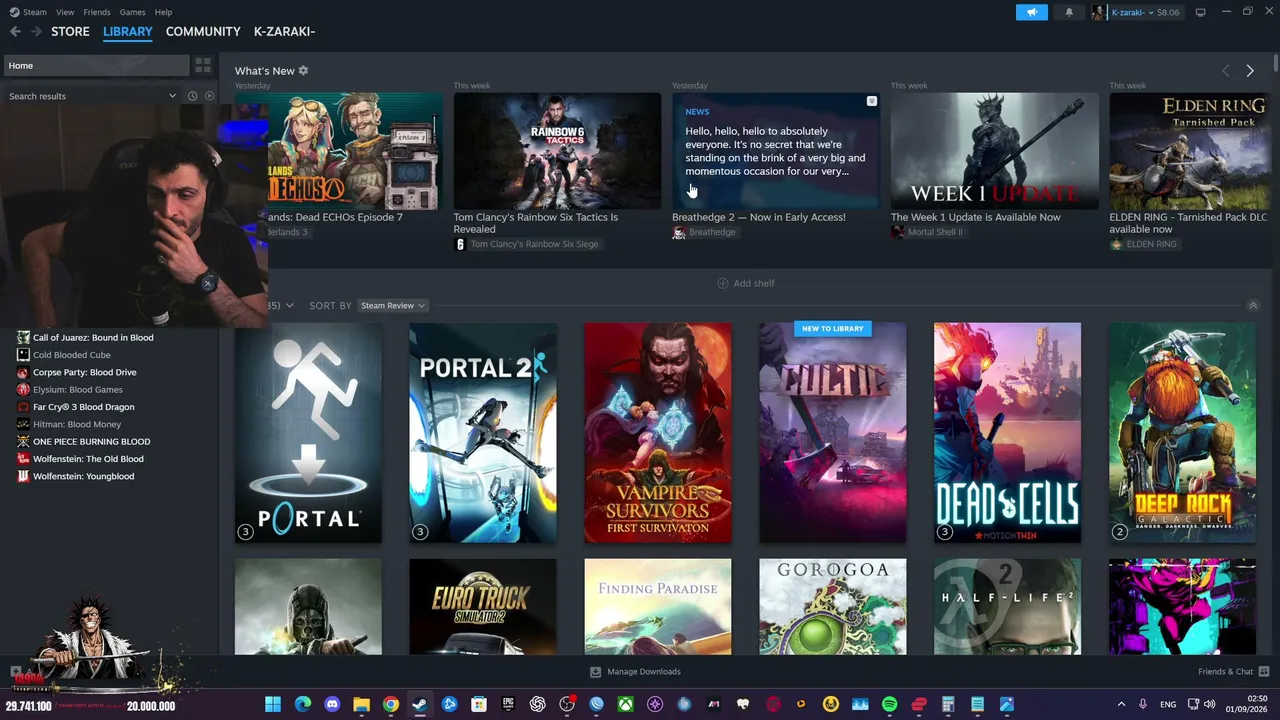Show hidden system tray icons
Viewport: 1280px width, 720px height.
1121,705
